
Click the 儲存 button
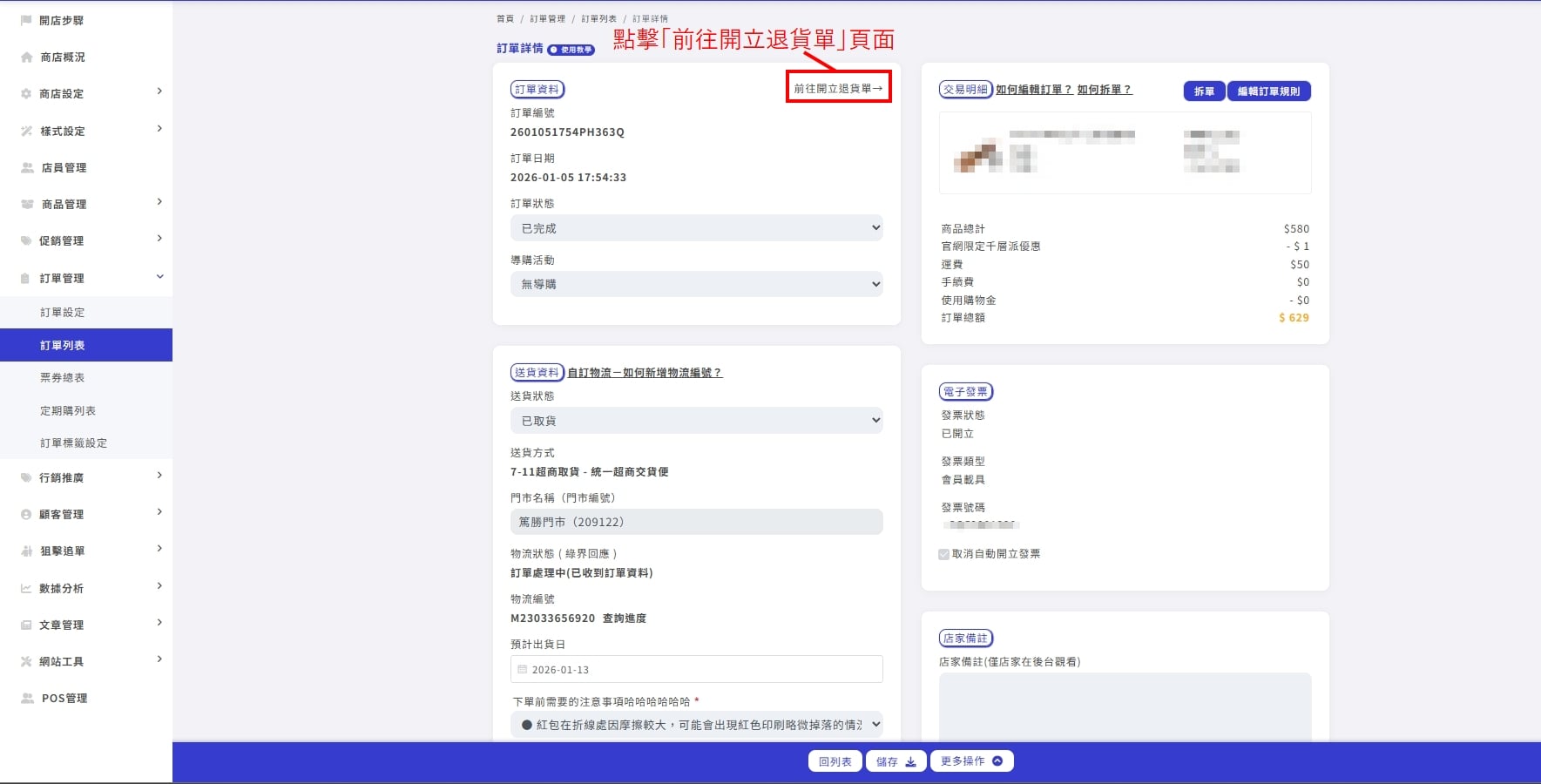coord(896,761)
